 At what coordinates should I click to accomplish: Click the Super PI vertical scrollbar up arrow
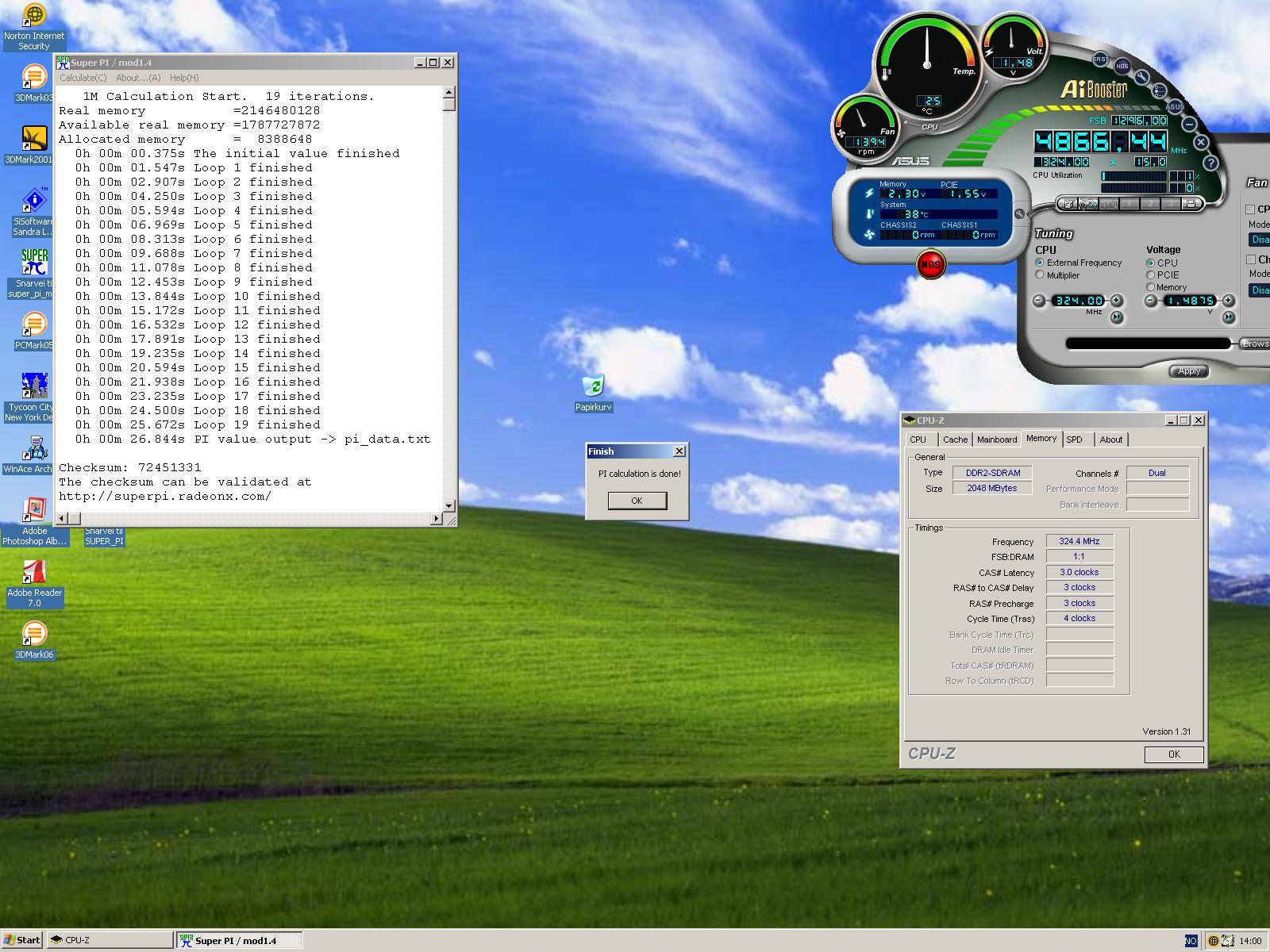(x=449, y=92)
